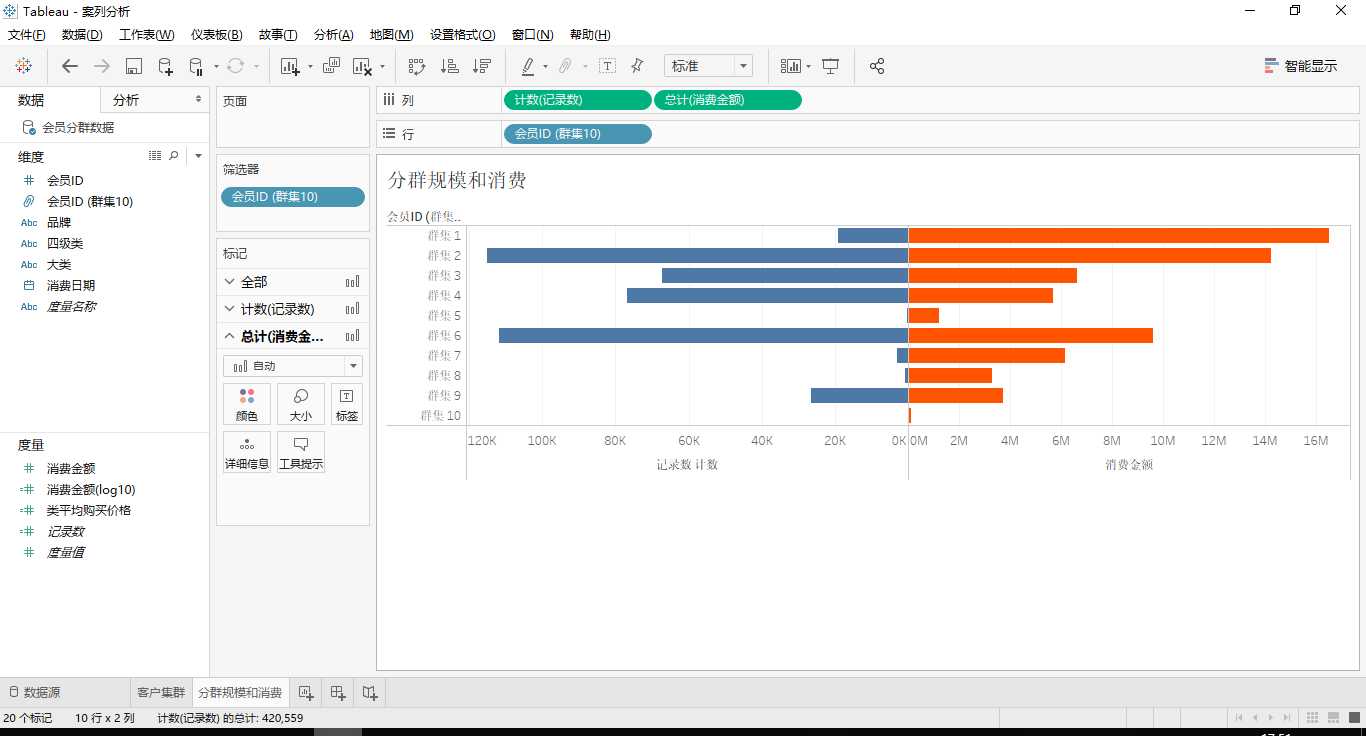The width and height of the screenshot is (1366, 736).
Task: Select the 会员ID (群集10) pill on Rows
Action: click(x=577, y=133)
